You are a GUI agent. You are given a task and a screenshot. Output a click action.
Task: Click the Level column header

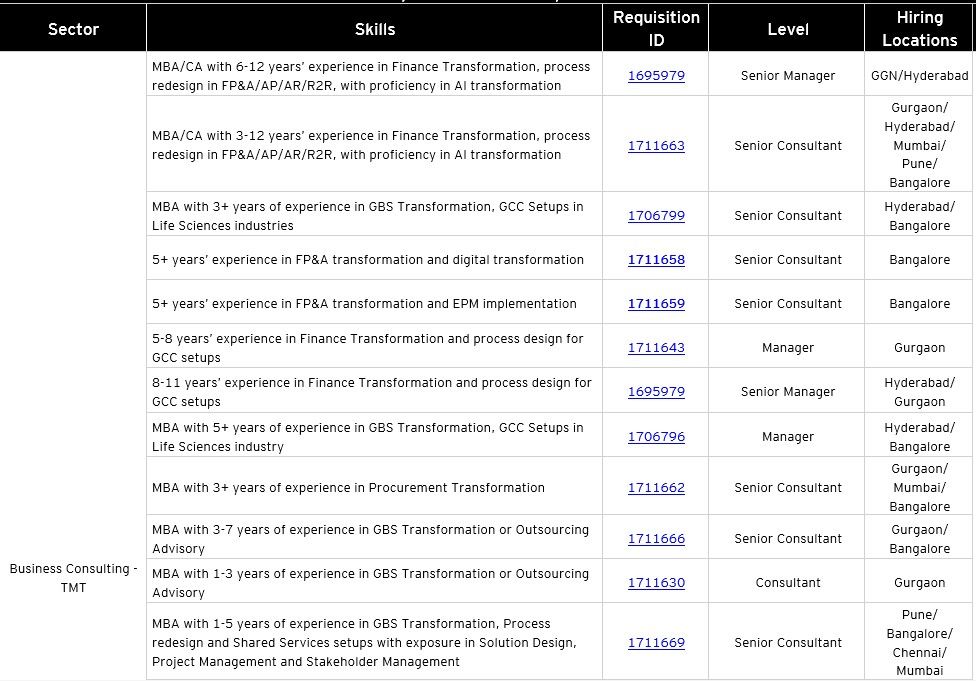pos(787,28)
